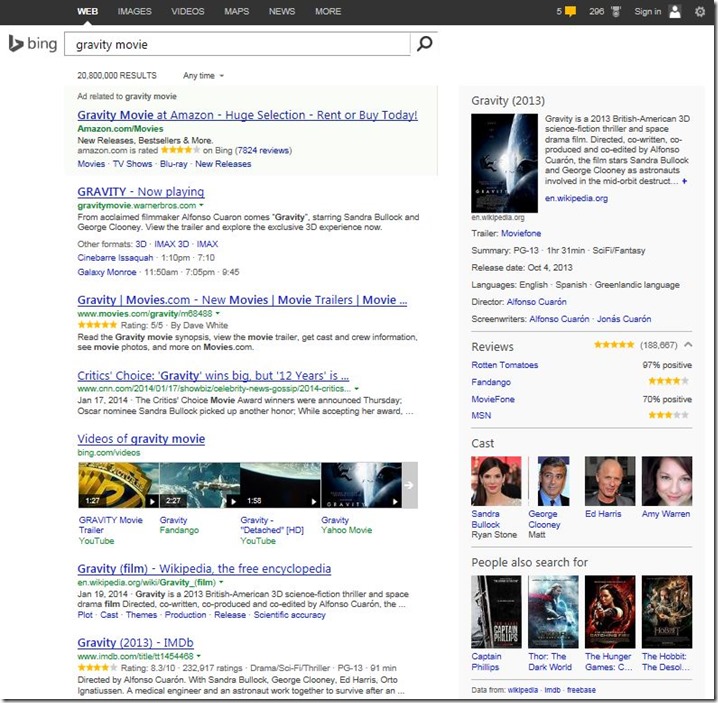Open the Gravity Movies.com result
Viewport: 718px width, 703px height.
point(242,300)
